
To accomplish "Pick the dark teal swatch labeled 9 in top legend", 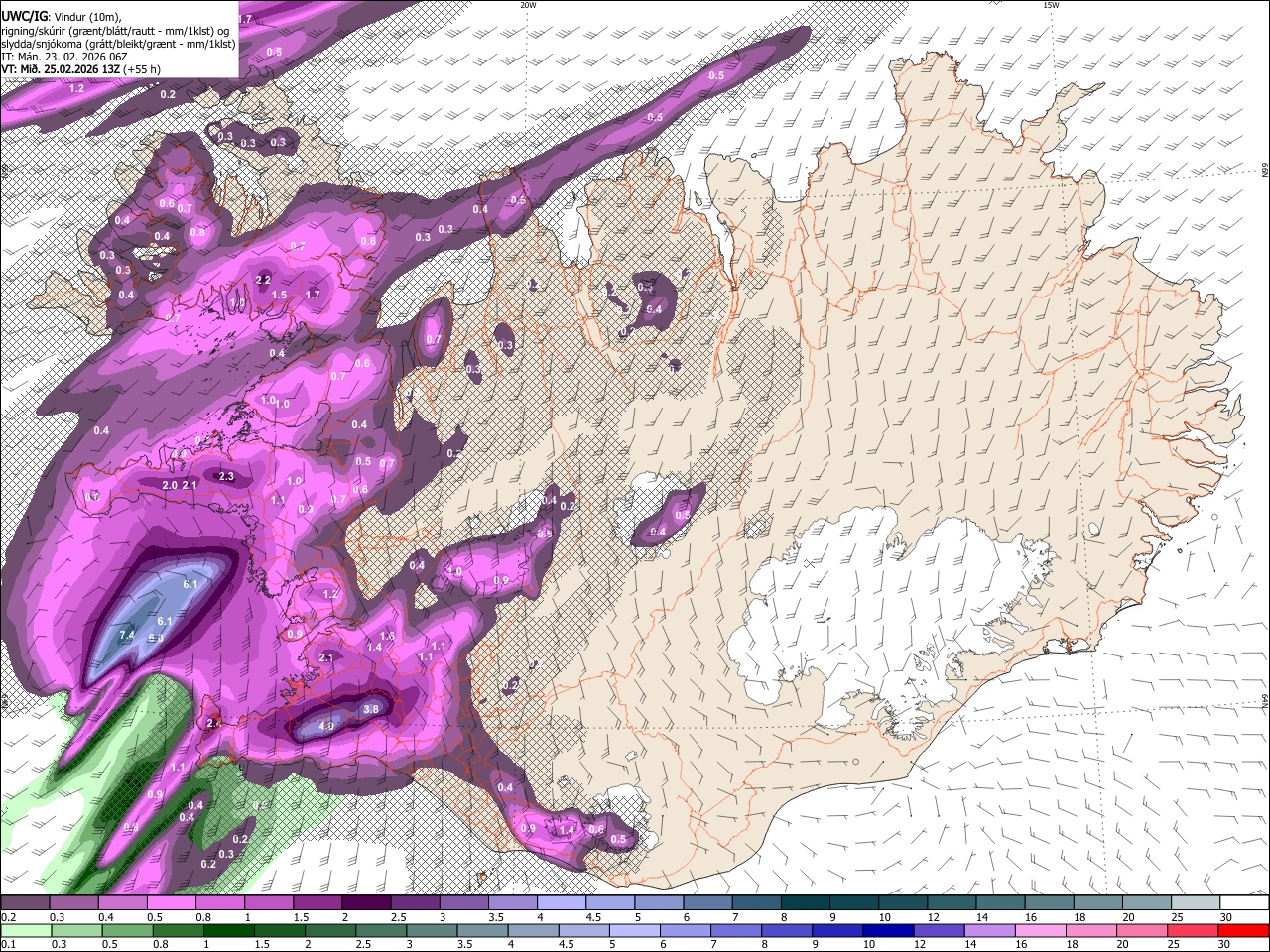I will pyautogui.click(x=853, y=902).
